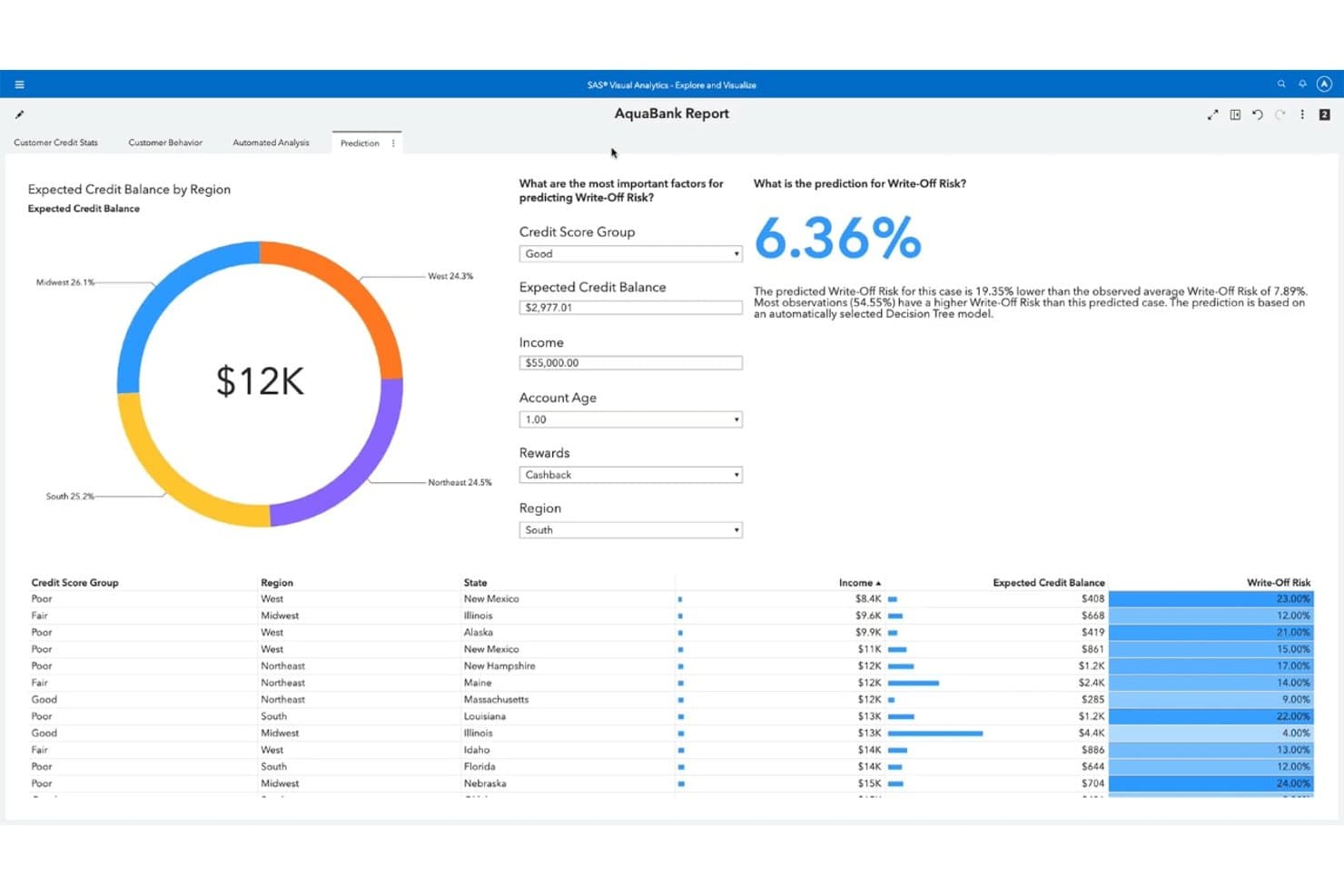
Task: Open the Rewards dropdown showing Cashback
Action: click(630, 475)
